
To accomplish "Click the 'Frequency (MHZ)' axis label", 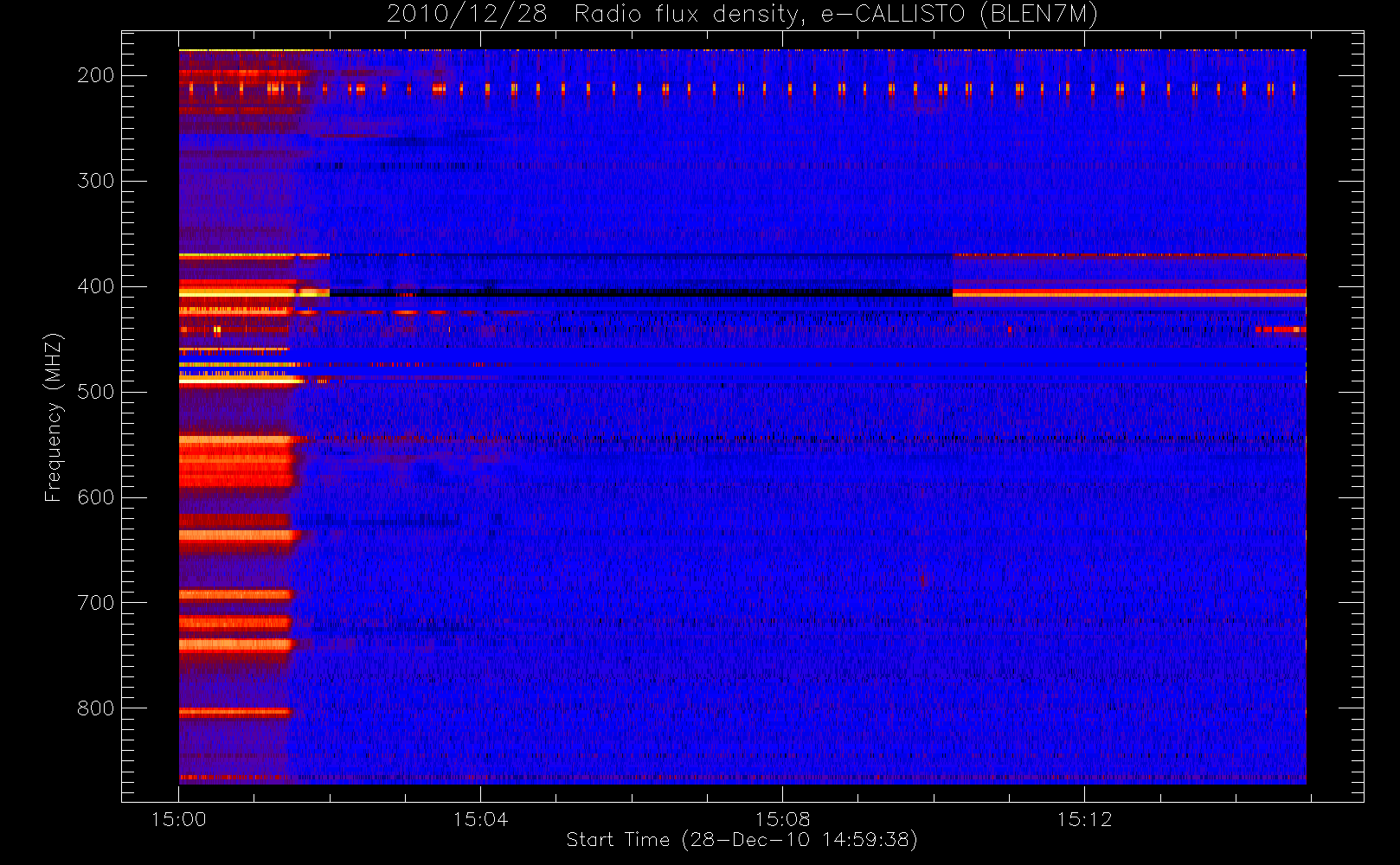I will pos(54,417).
